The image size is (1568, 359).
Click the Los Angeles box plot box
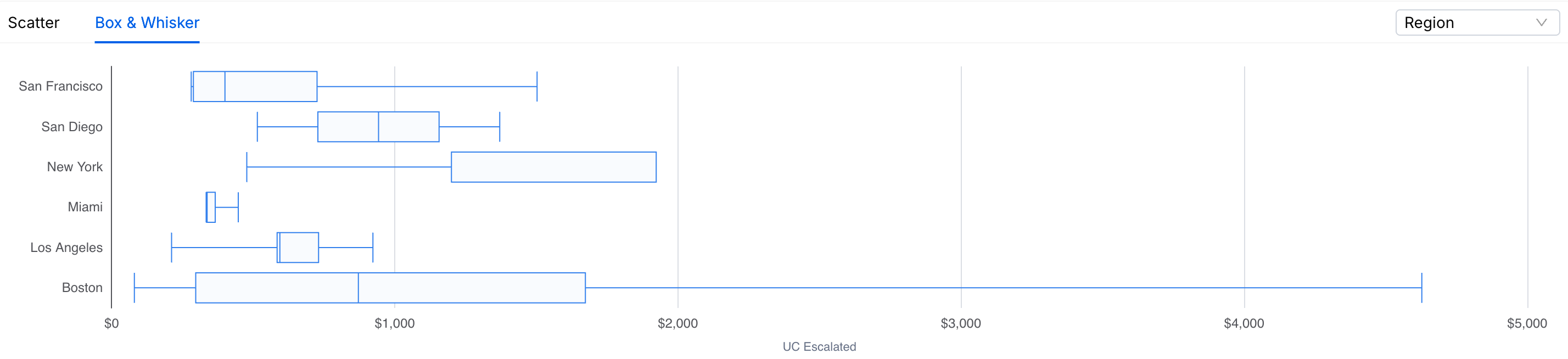tap(298, 247)
